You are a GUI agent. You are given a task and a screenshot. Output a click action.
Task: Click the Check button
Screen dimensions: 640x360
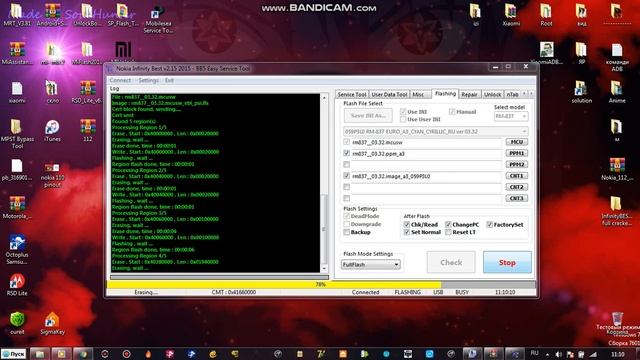(x=451, y=262)
